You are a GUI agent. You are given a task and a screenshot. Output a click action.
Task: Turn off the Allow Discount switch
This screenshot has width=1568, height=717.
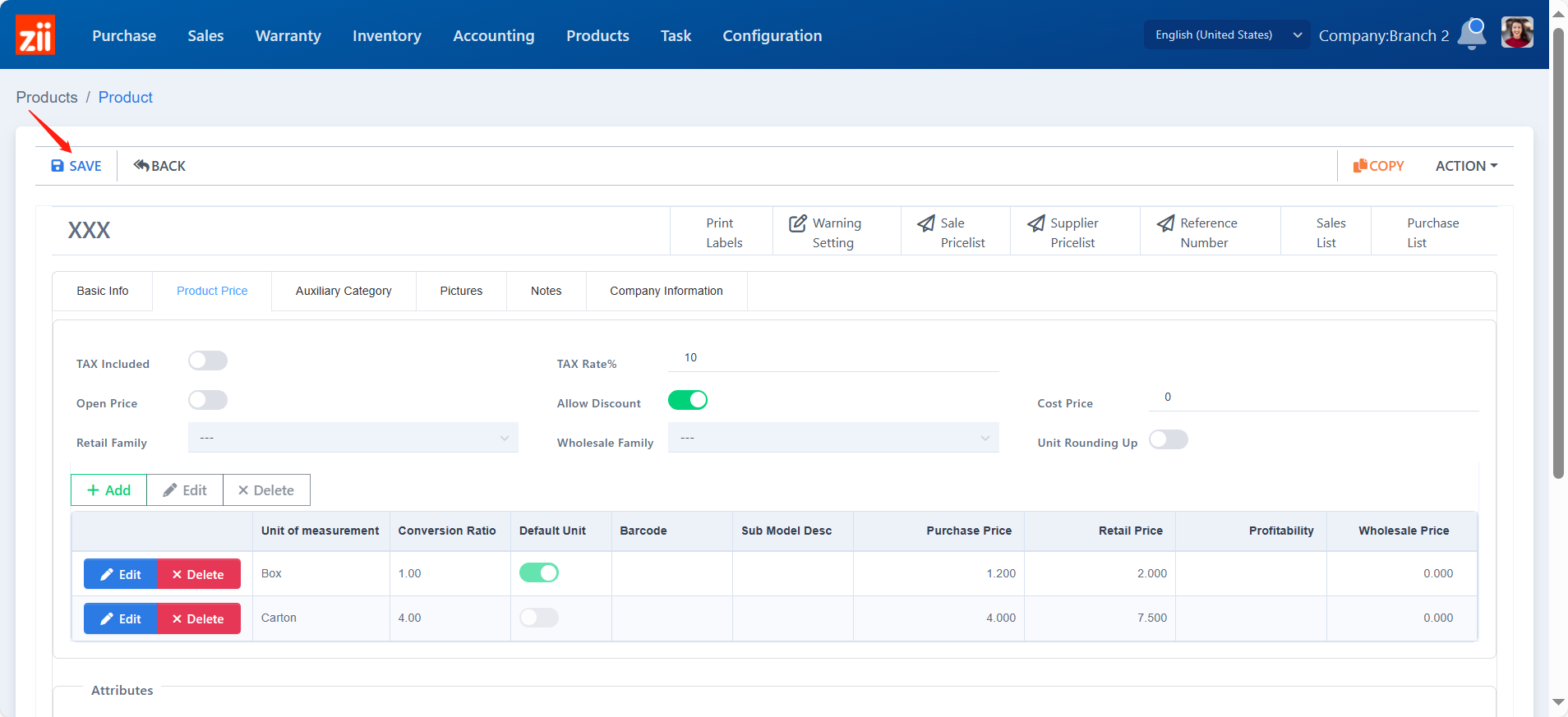point(688,400)
